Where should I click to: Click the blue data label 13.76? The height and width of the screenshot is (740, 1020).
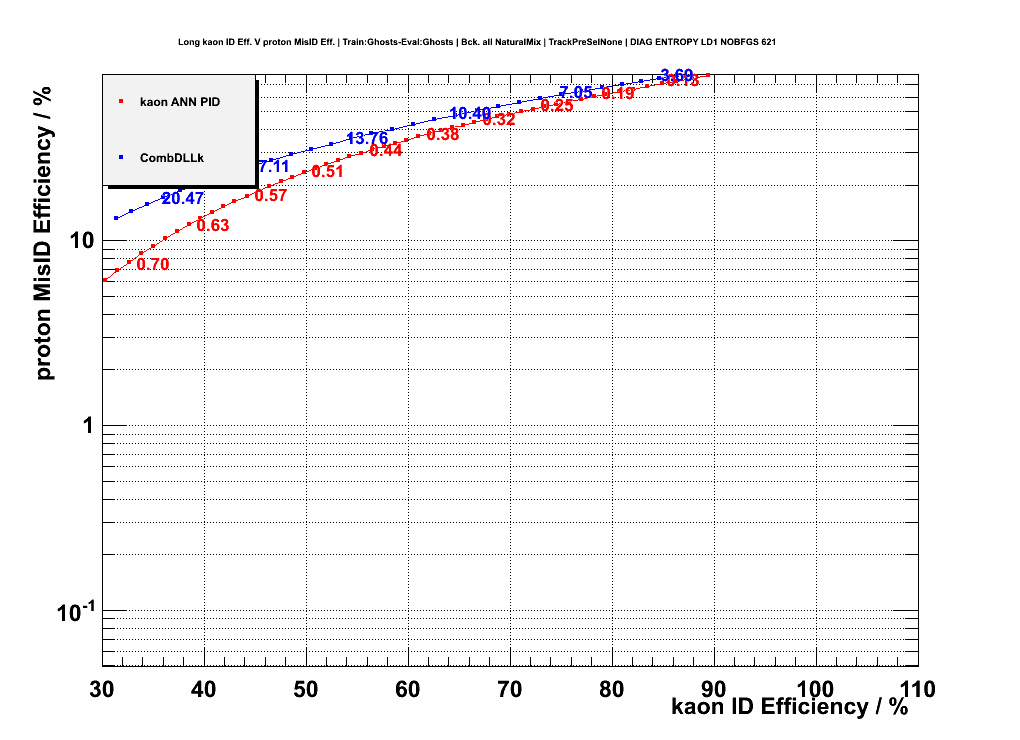368,139
